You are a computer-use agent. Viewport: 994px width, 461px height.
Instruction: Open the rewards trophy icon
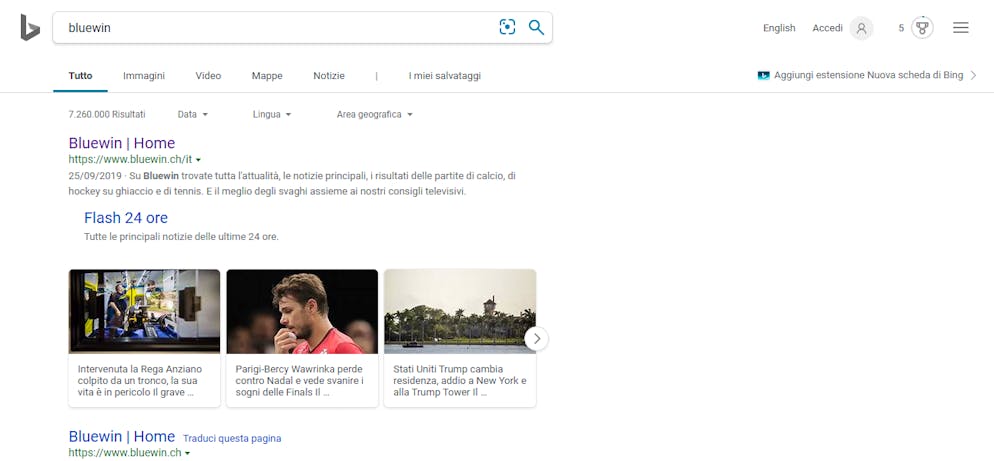(x=922, y=28)
